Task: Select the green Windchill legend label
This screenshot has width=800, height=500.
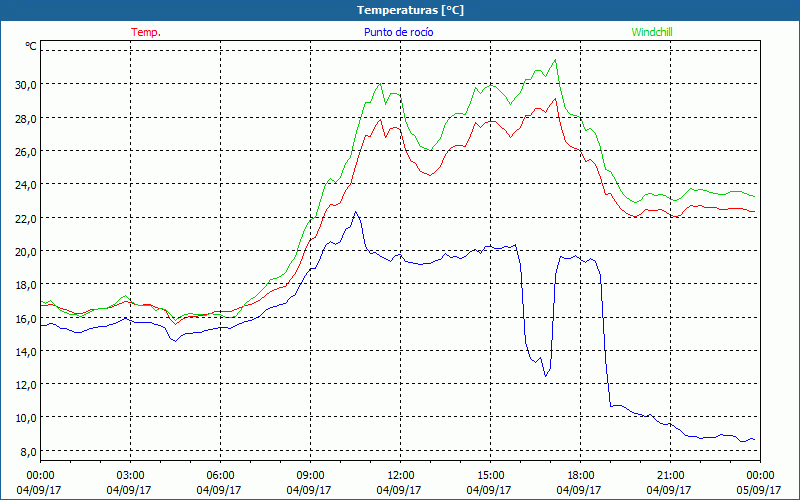Action: click(652, 32)
